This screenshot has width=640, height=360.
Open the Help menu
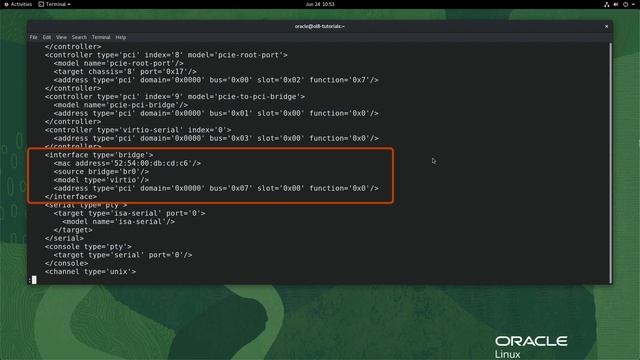point(120,37)
